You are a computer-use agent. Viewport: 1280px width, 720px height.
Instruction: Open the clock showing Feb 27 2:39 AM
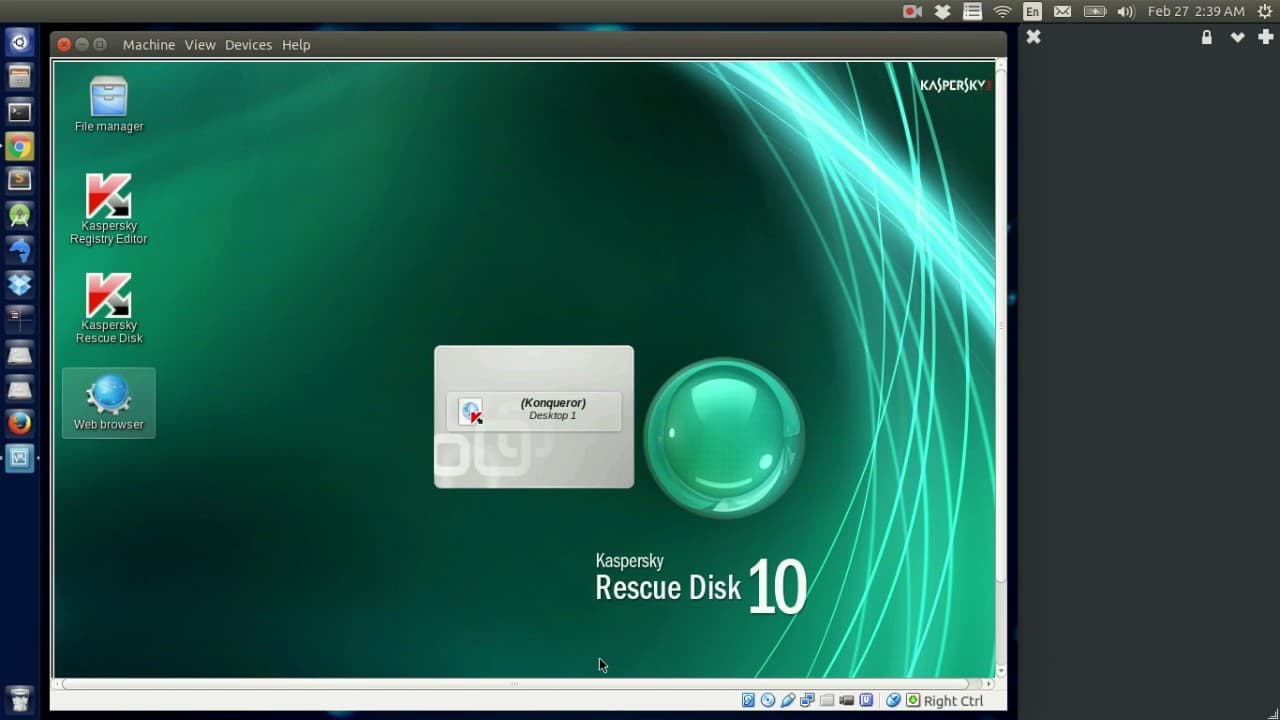click(x=1196, y=11)
